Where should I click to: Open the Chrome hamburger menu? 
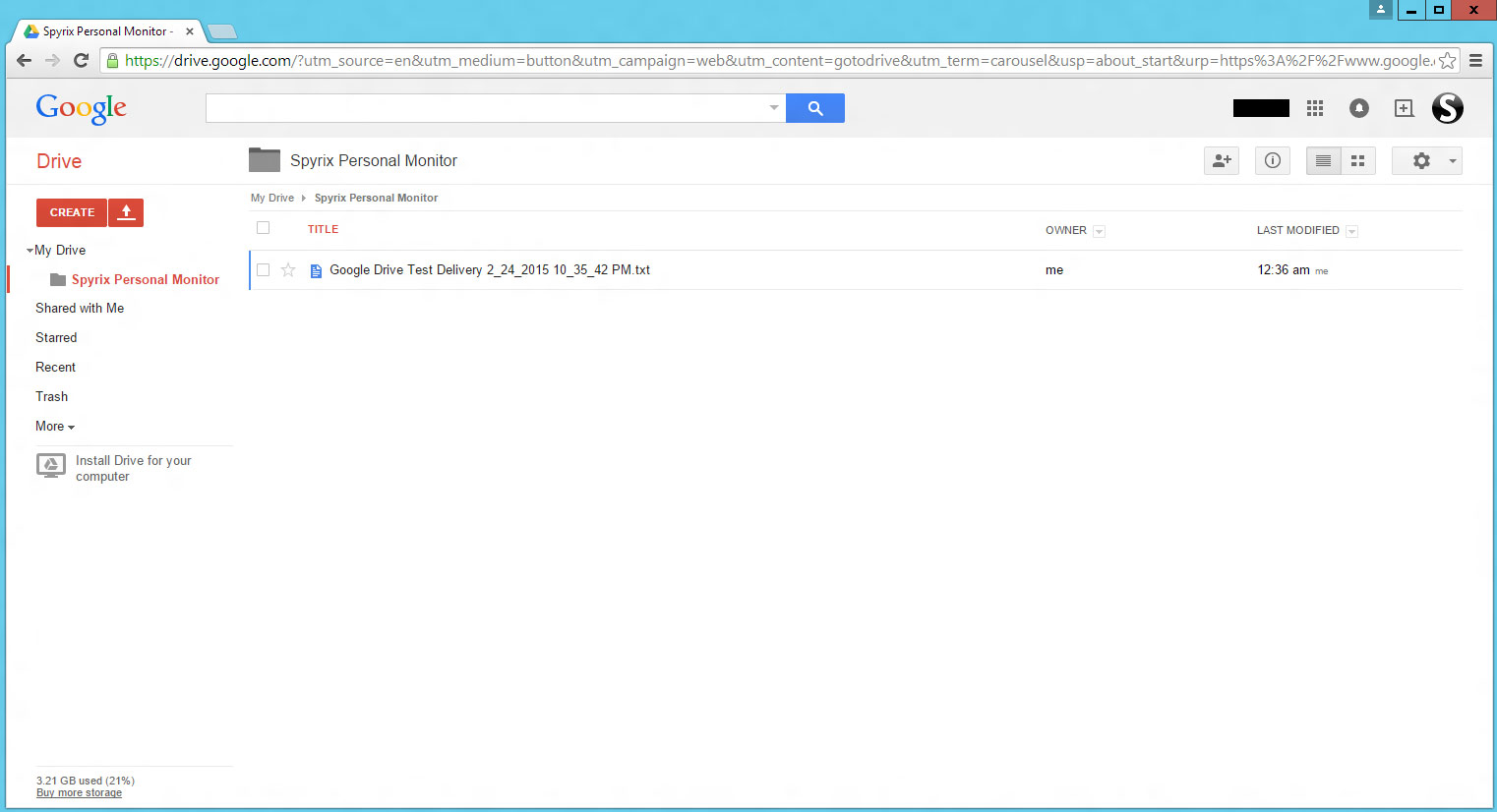click(x=1475, y=61)
